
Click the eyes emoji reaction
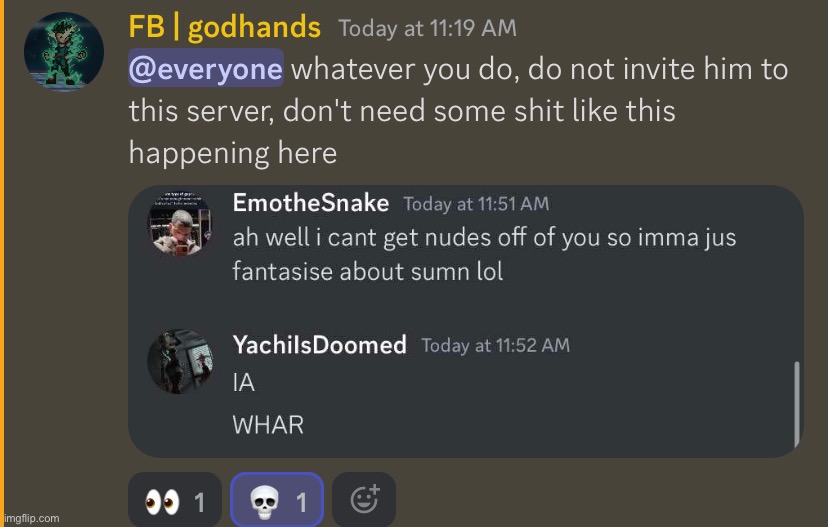[x=175, y=500]
